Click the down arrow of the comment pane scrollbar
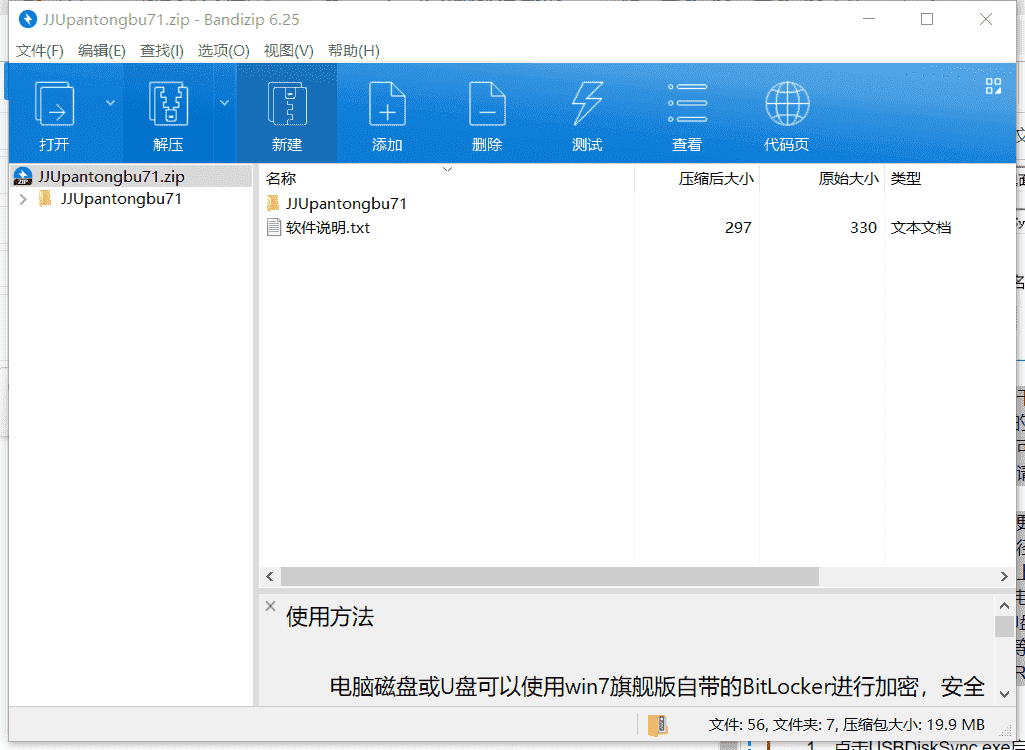The image size is (1025, 750). click(x=1004, y=694)
